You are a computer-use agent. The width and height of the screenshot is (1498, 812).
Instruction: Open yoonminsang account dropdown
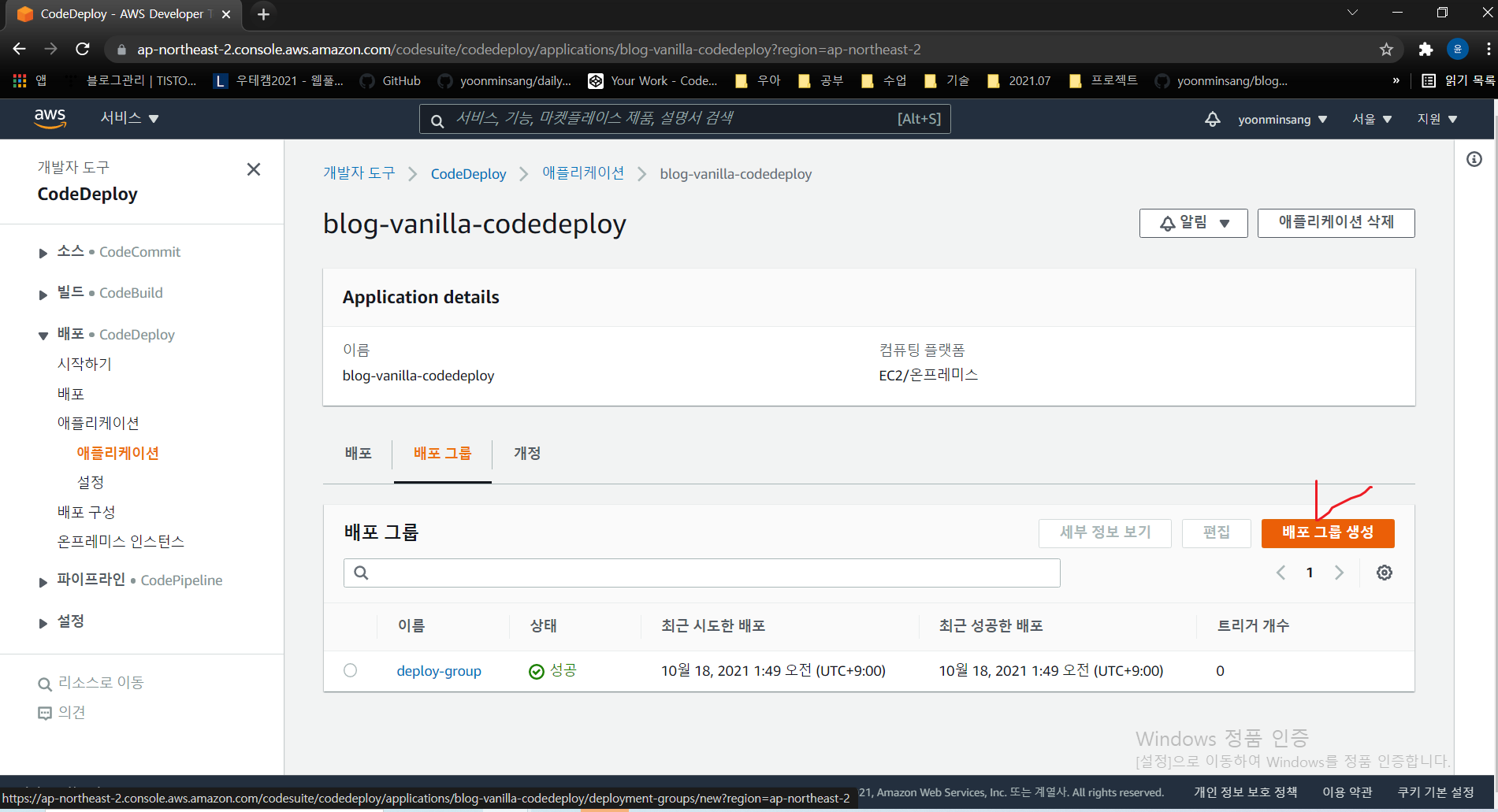[x=1283, y=119]
